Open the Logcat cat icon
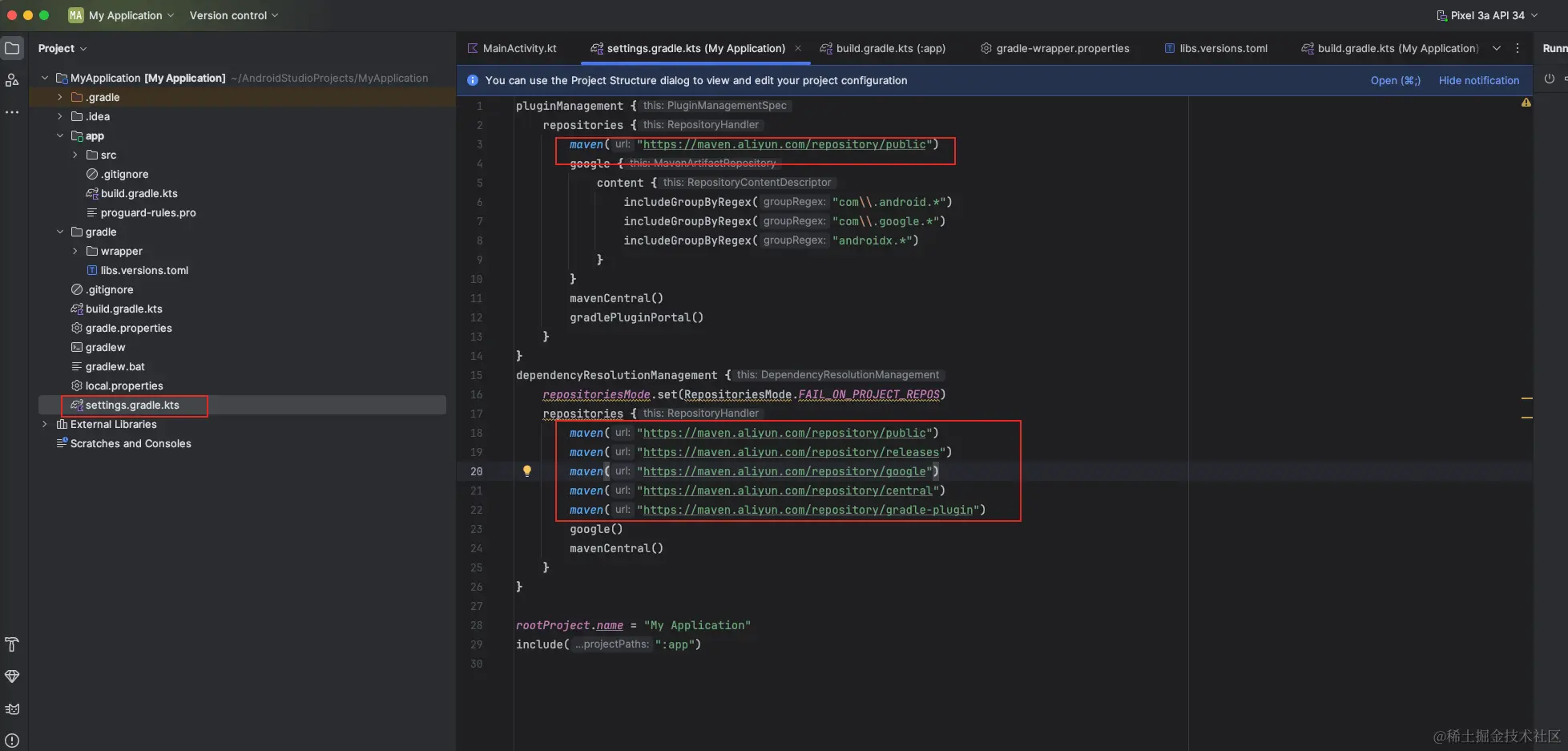 (x=12, y=709)
